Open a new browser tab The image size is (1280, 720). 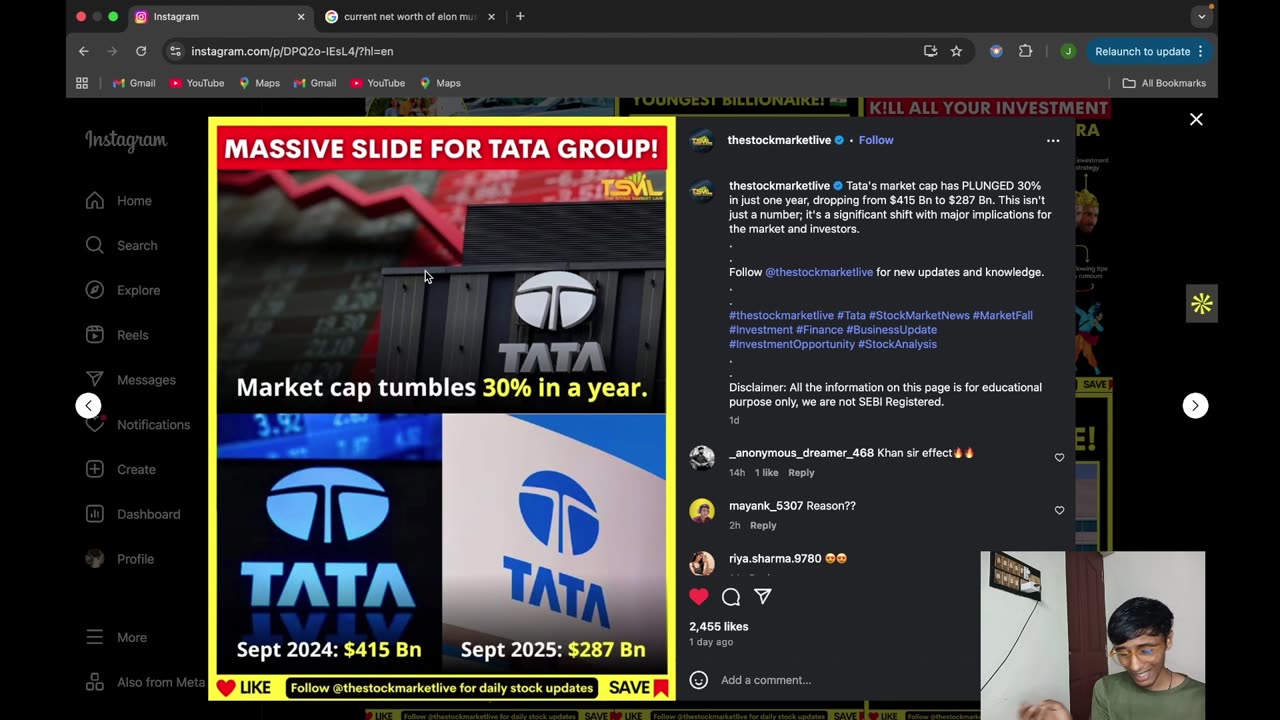[x=520, y=17]
